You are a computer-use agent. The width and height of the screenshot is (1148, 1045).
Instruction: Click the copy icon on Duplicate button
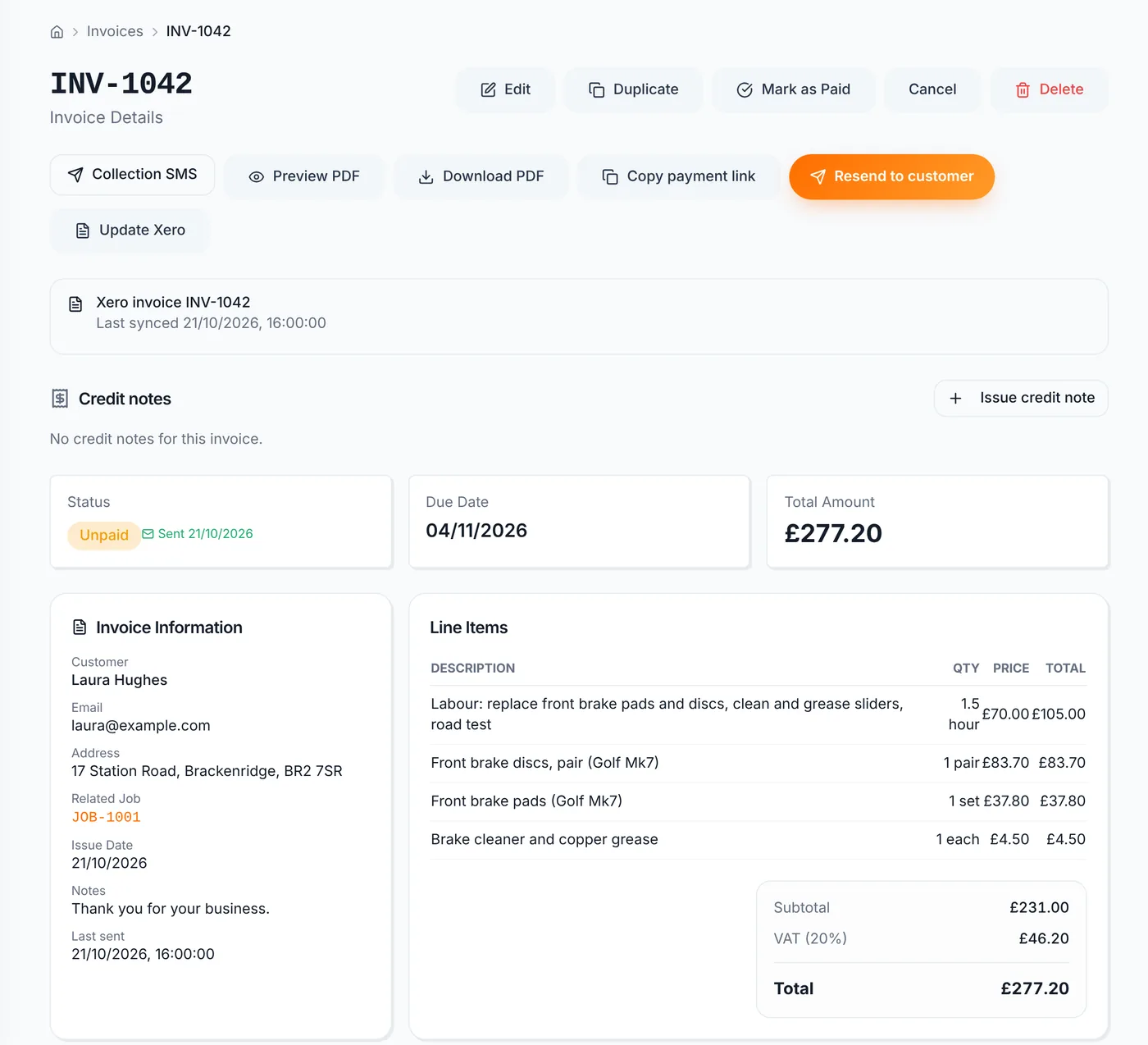597,89
